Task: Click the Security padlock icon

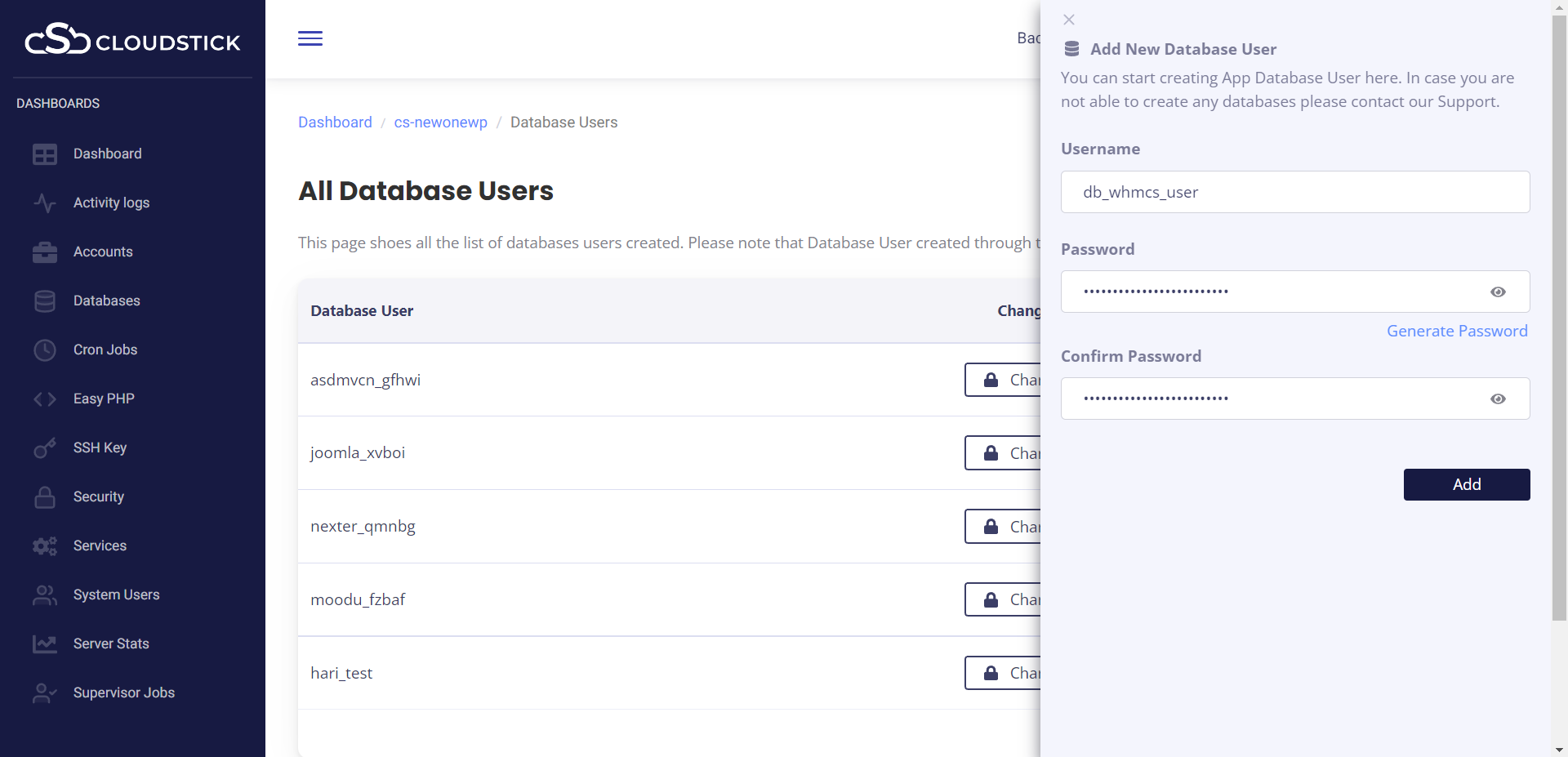Action: [45, 497]
